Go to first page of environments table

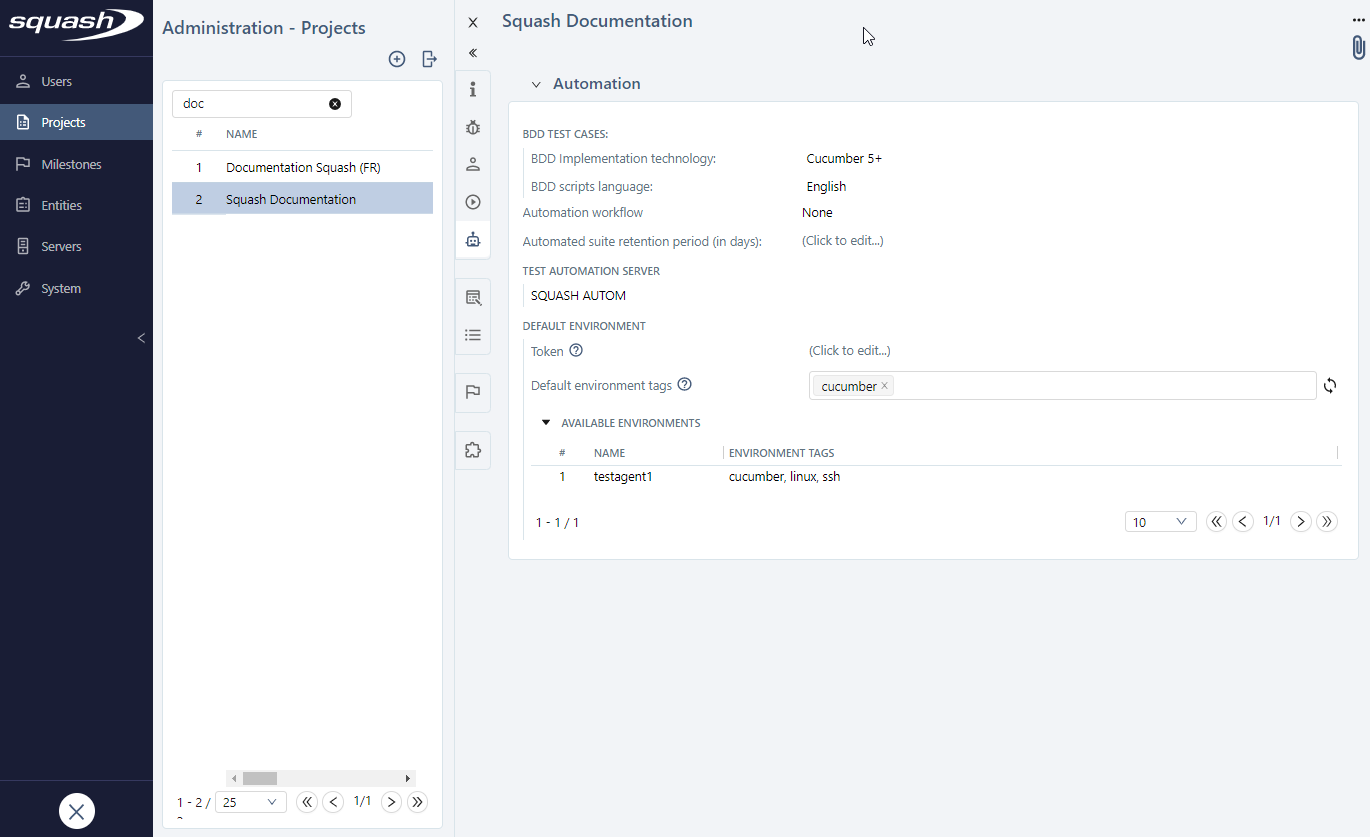(x=1216, y=521)
